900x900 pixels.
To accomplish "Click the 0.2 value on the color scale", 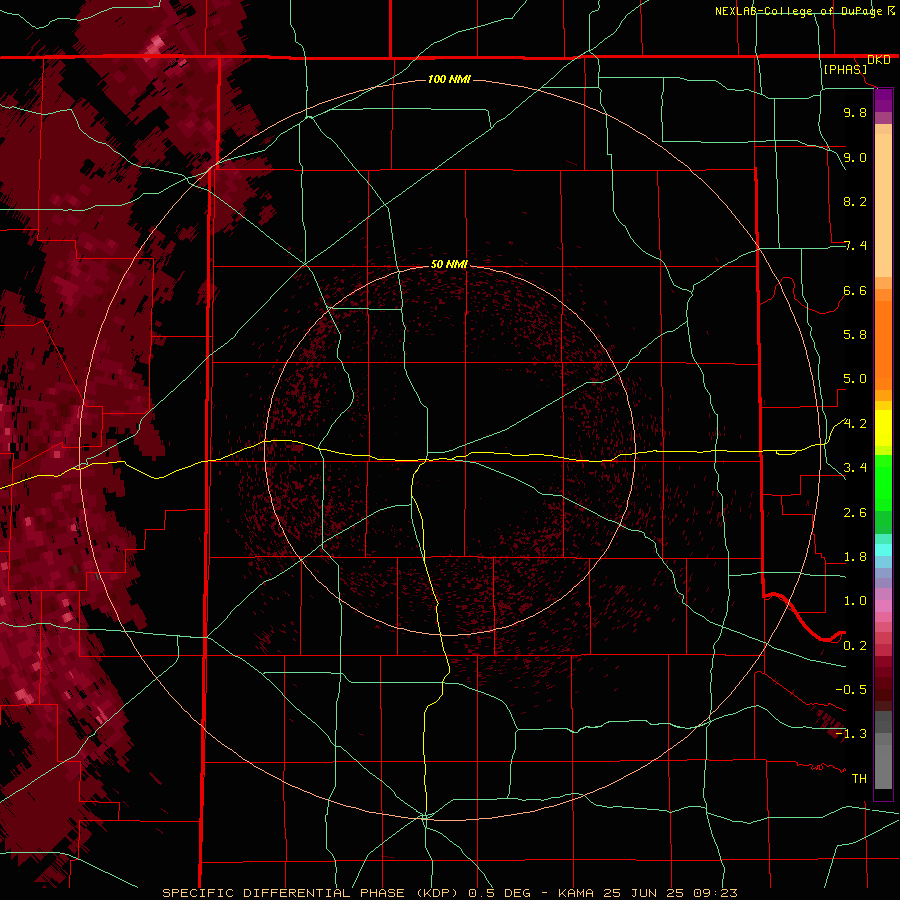I will coord(855,646).
